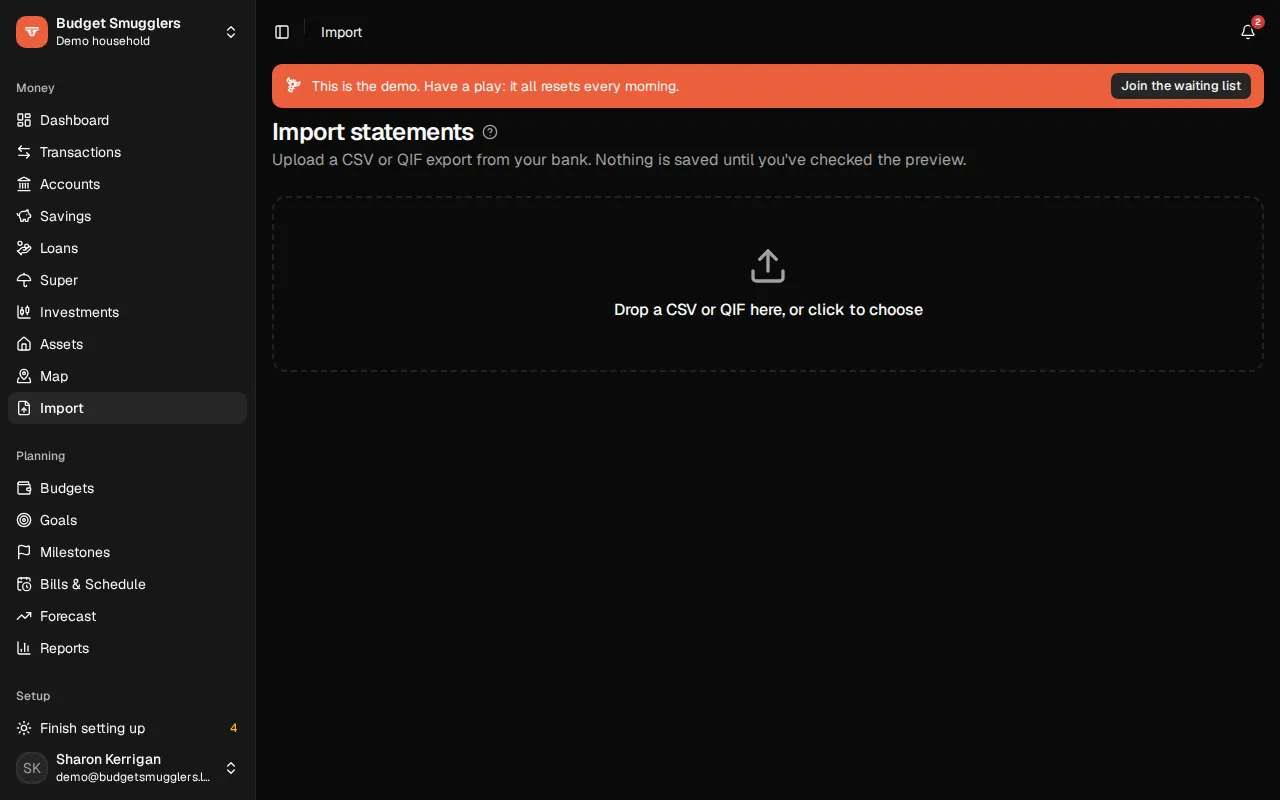Viewport: 1280px width, 800px height.
Task: Click the upload arrow icon
Action: 768,266
